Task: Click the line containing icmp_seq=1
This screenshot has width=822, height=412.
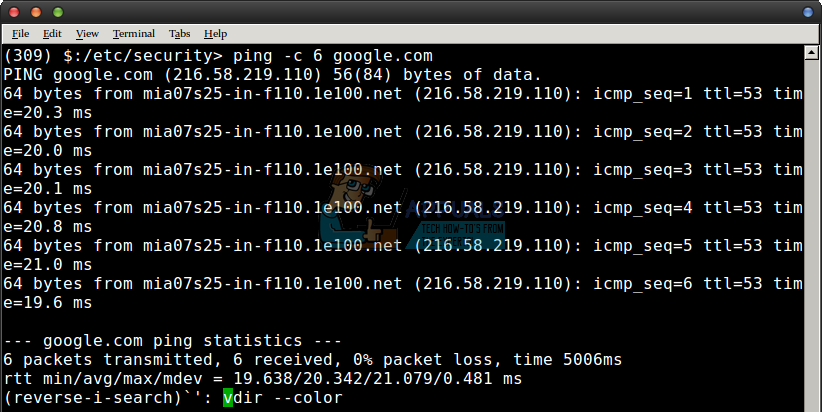Action: click(400, 93)
